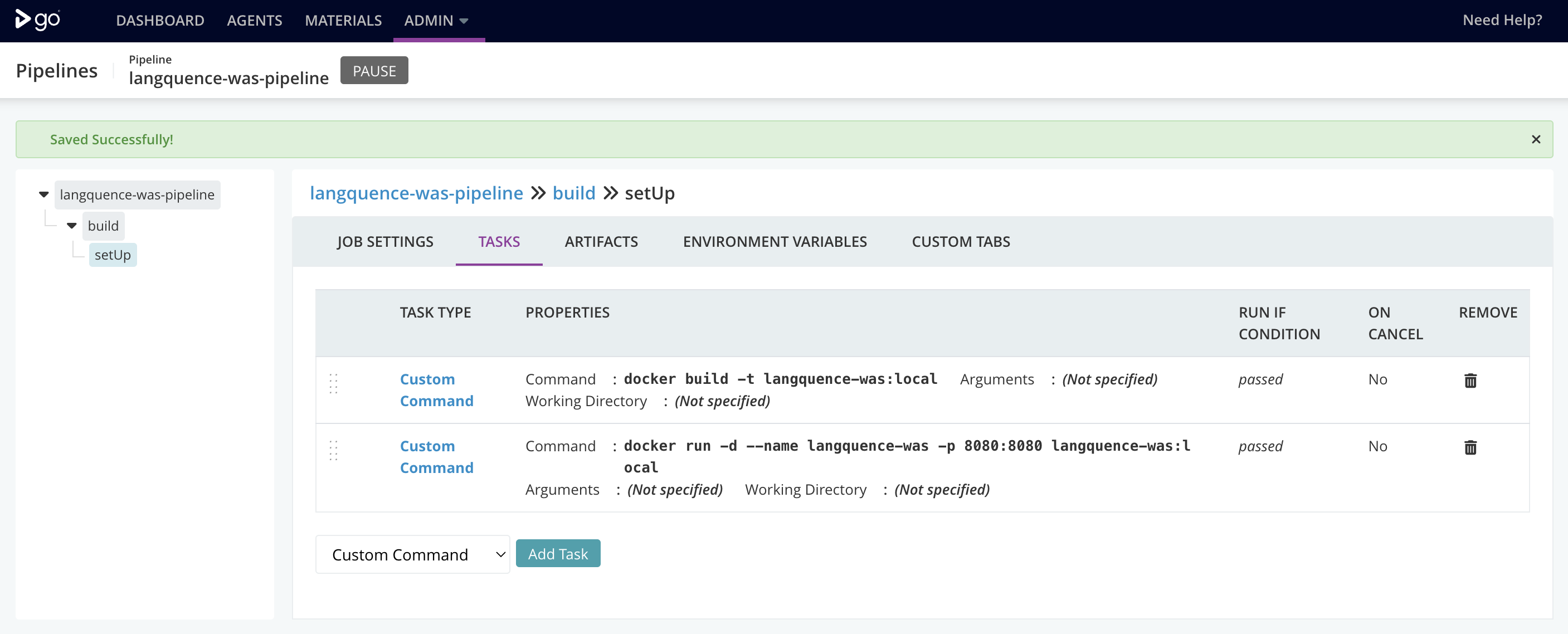This screenshot has height=634, width=1568.
Task: Select the build stage in the tree
Action: [103, 226]
